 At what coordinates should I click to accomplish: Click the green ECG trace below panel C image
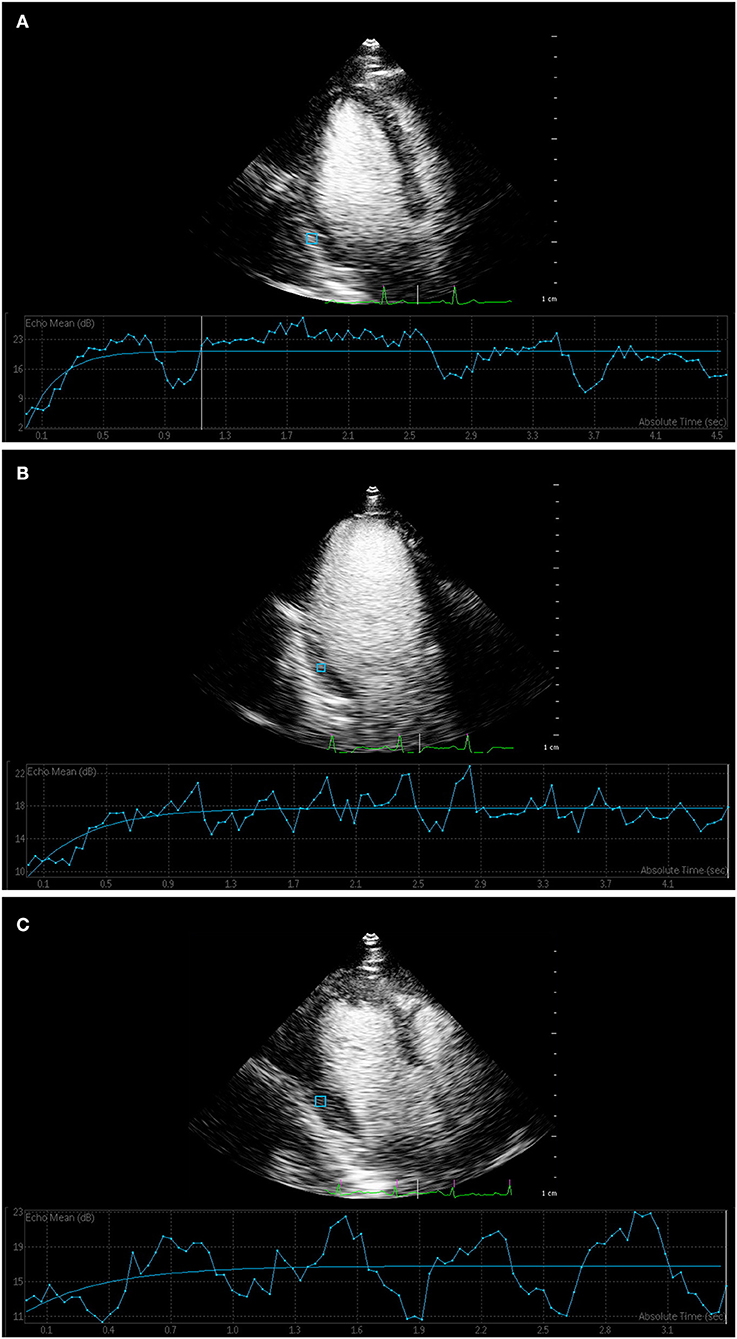tap(418, 1189)
